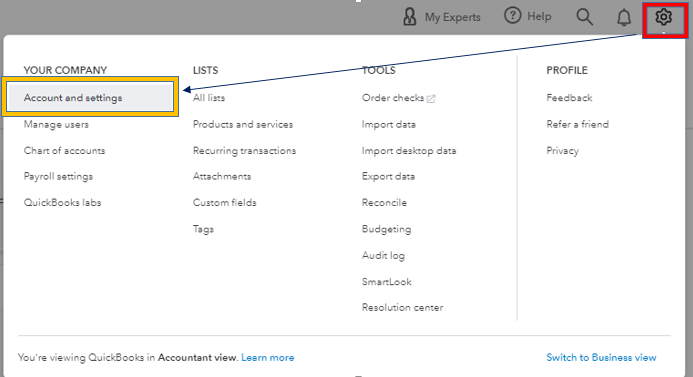View the Audit log
The image size is (693, 377).
[383, 255]
